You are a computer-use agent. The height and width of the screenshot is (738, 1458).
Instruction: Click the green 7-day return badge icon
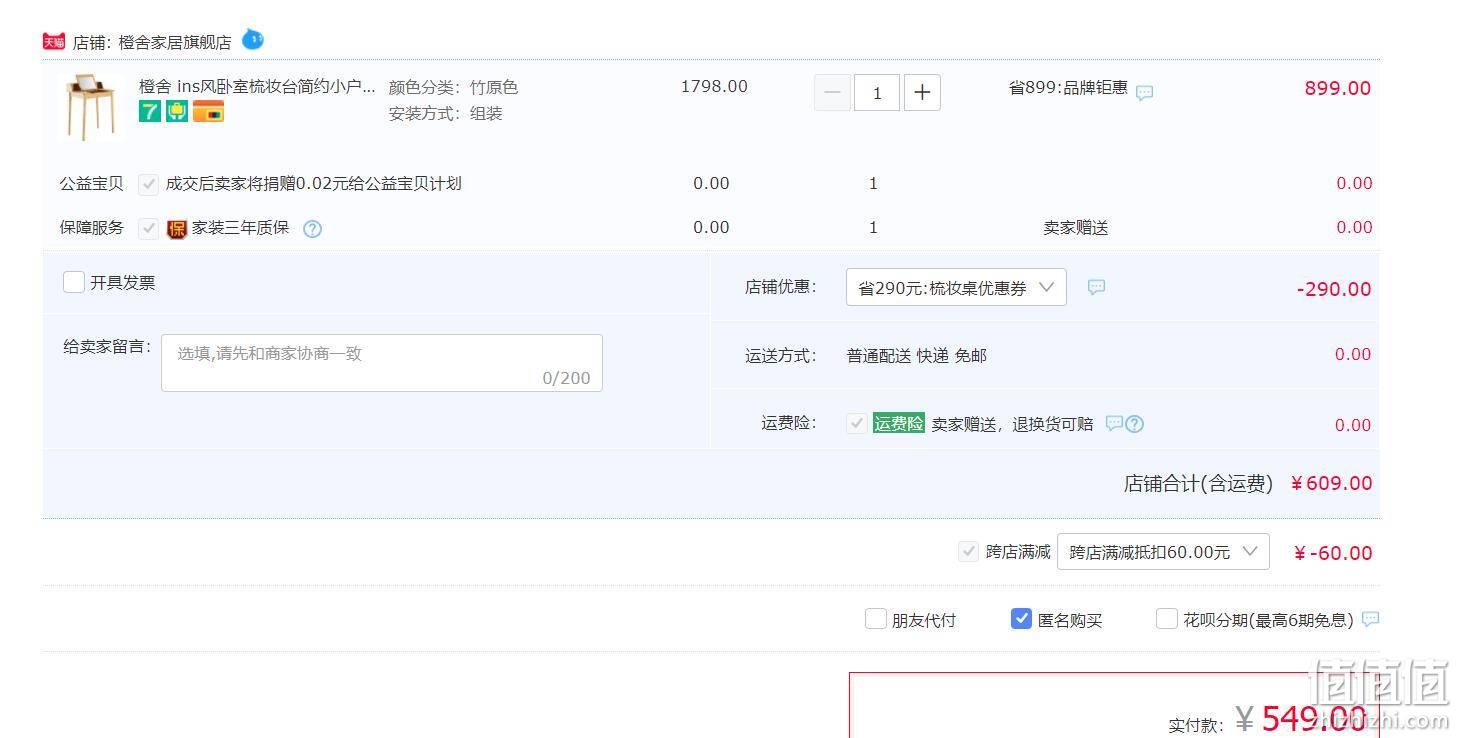pyautogui.click(x=150, y=111)
